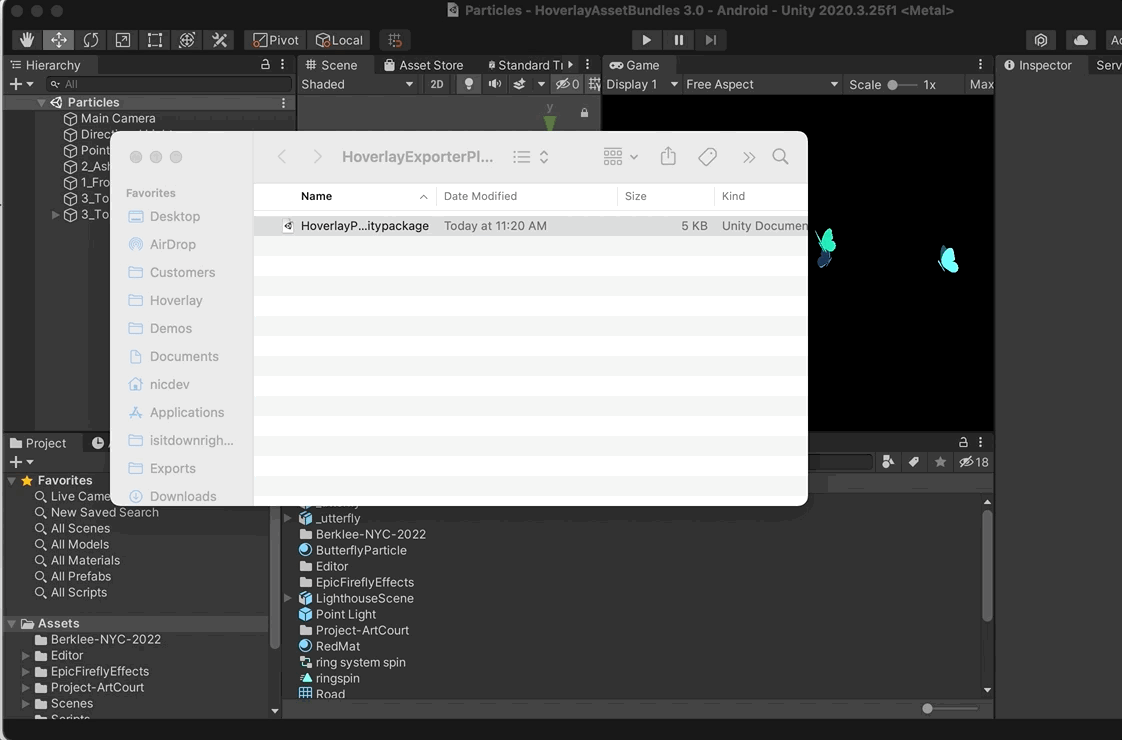1122x740 pixels.
Task: Expand the EpicFireflyEffects folder in Assets tree
Action: 26,672
